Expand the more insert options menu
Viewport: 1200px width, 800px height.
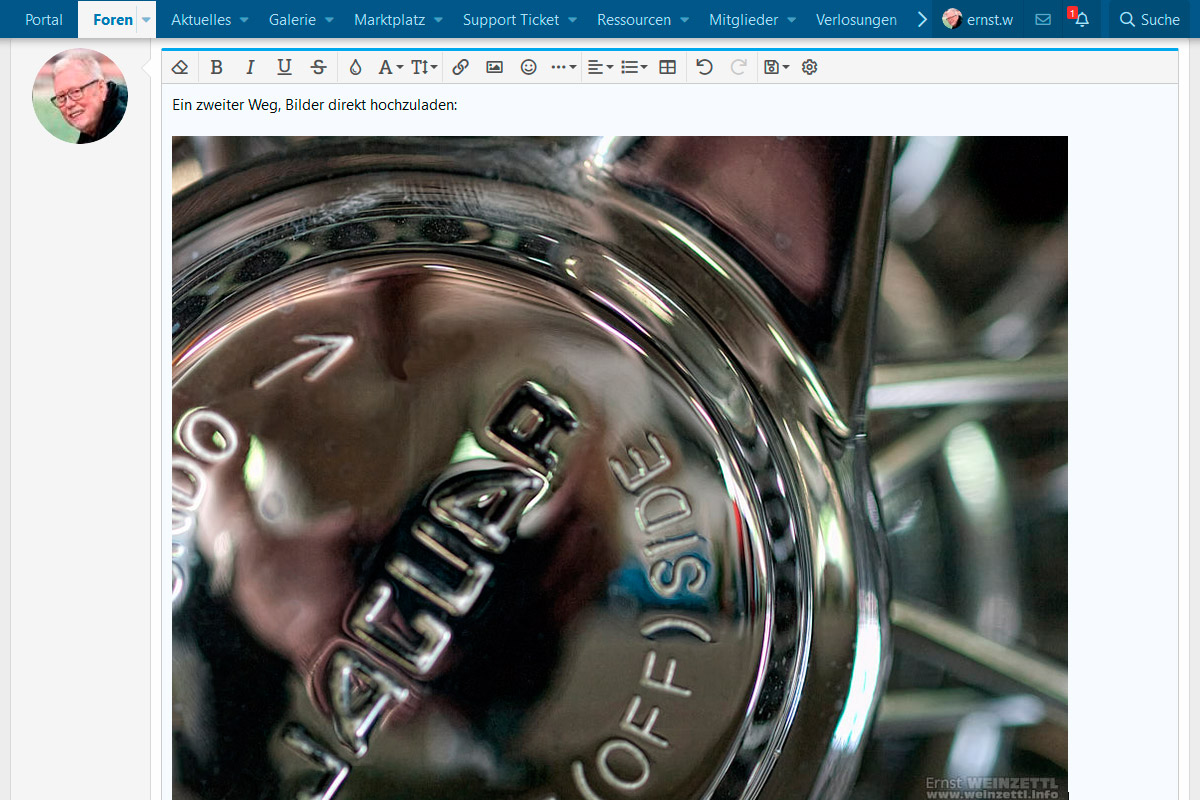pyautogui.click(x=564, y=67)
